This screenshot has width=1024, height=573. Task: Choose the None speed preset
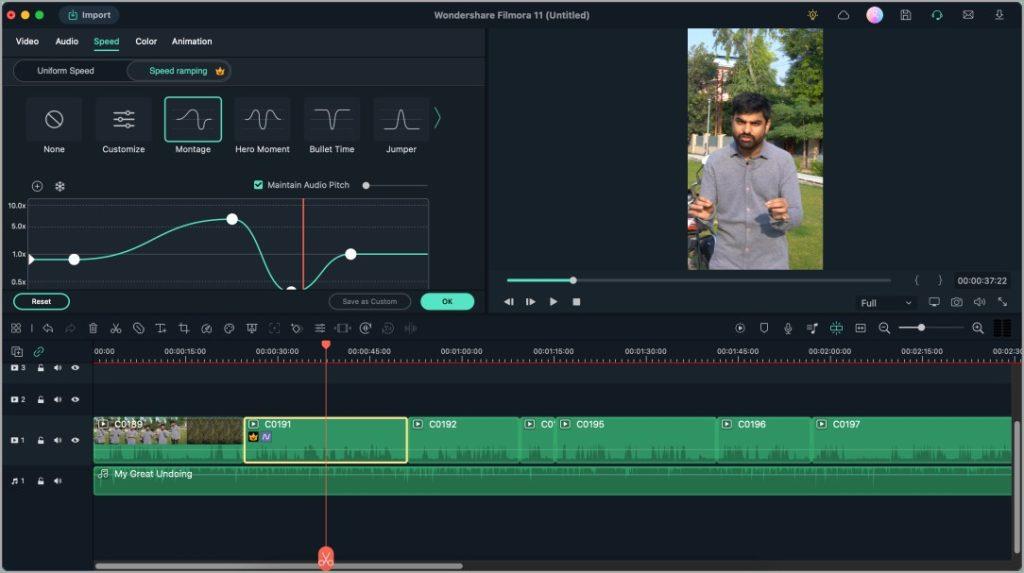[54, 126]
